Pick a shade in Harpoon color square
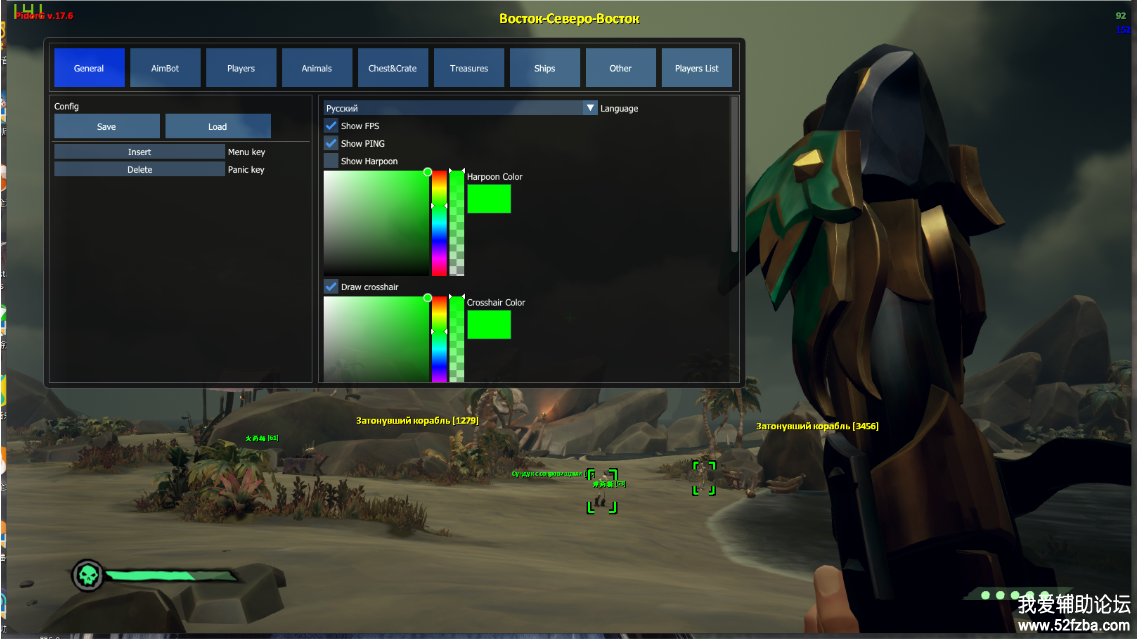This screenshot has height=639, width=1137. (376, 223)
